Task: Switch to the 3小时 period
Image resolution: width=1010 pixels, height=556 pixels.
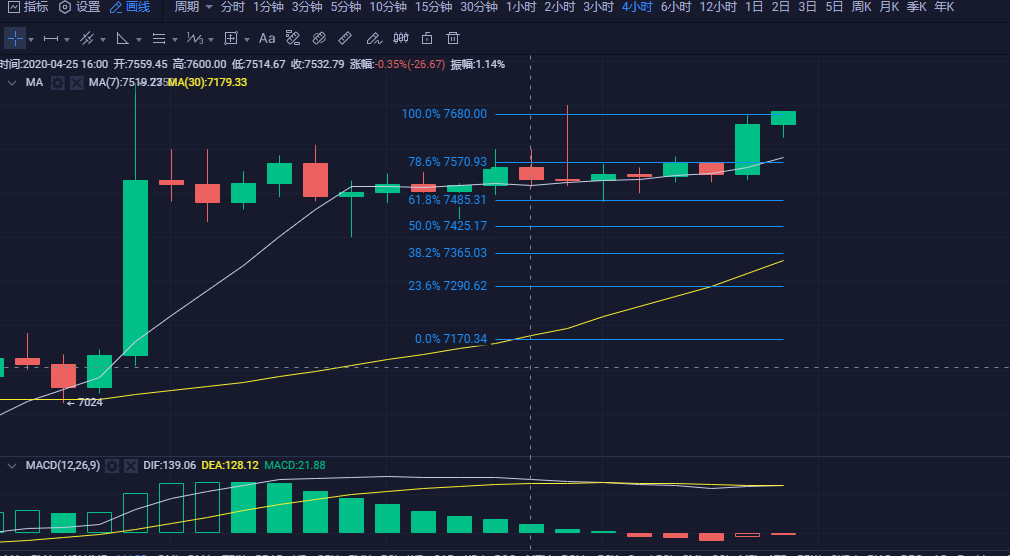Action: click(598, 7)
